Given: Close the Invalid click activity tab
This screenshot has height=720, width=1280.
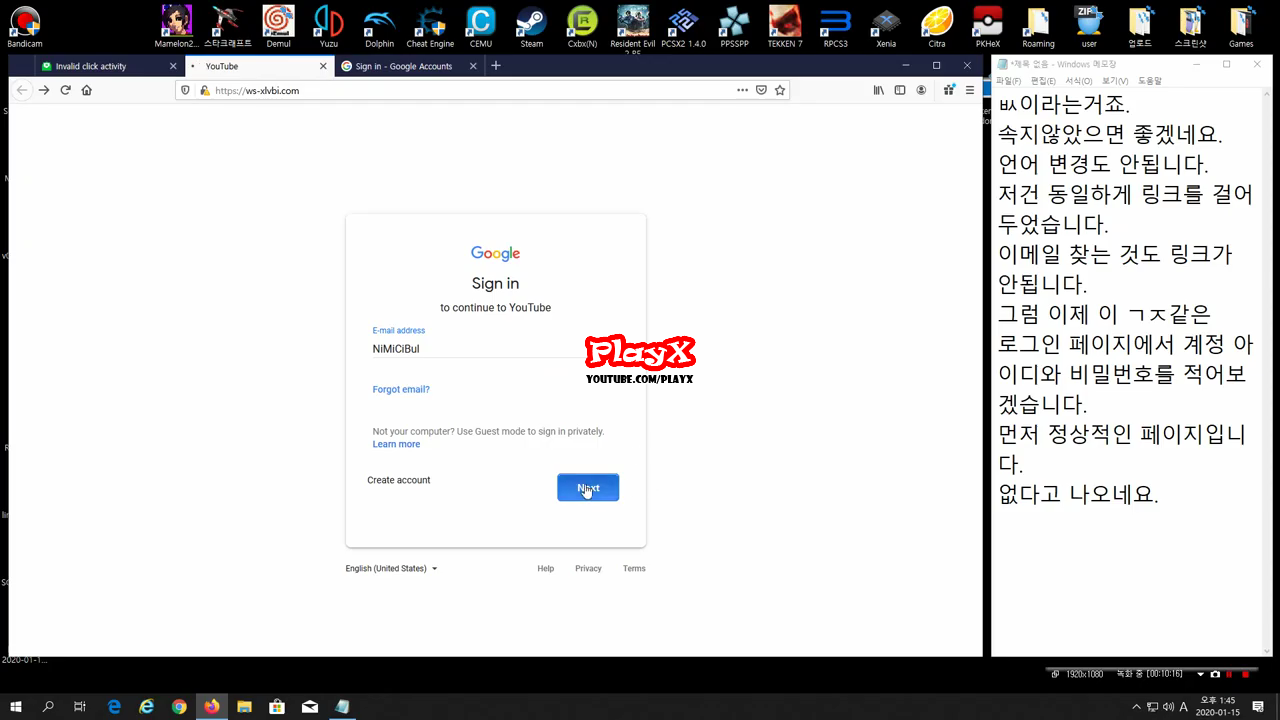Looking at the screenshot, I should click(173, 66).
